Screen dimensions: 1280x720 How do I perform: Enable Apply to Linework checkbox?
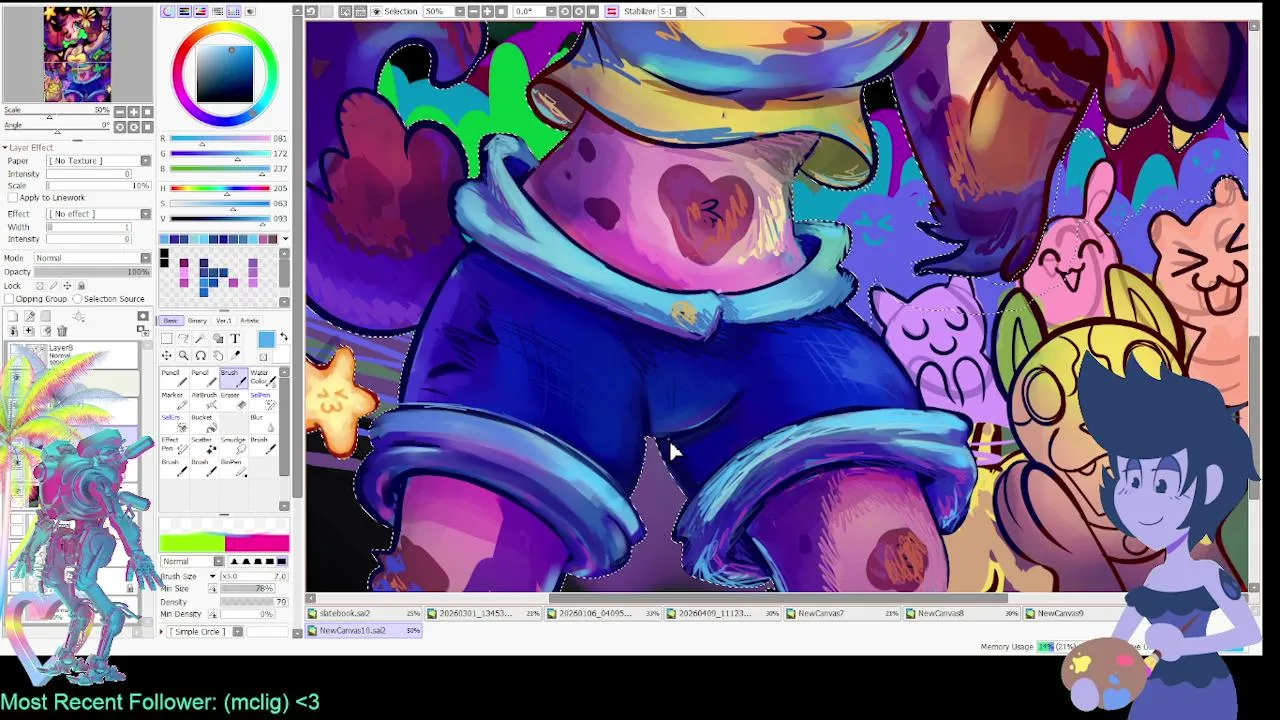13,197
